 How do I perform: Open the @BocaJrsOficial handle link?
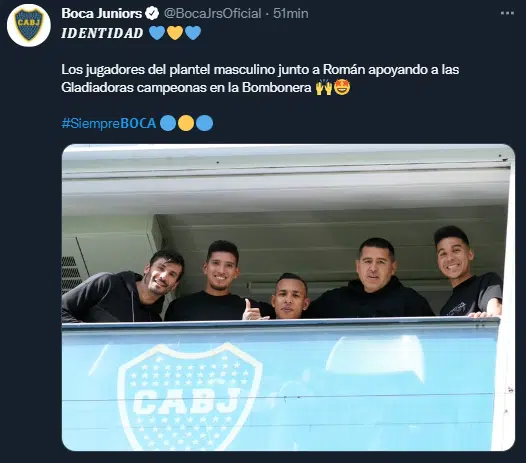[212, 13]
